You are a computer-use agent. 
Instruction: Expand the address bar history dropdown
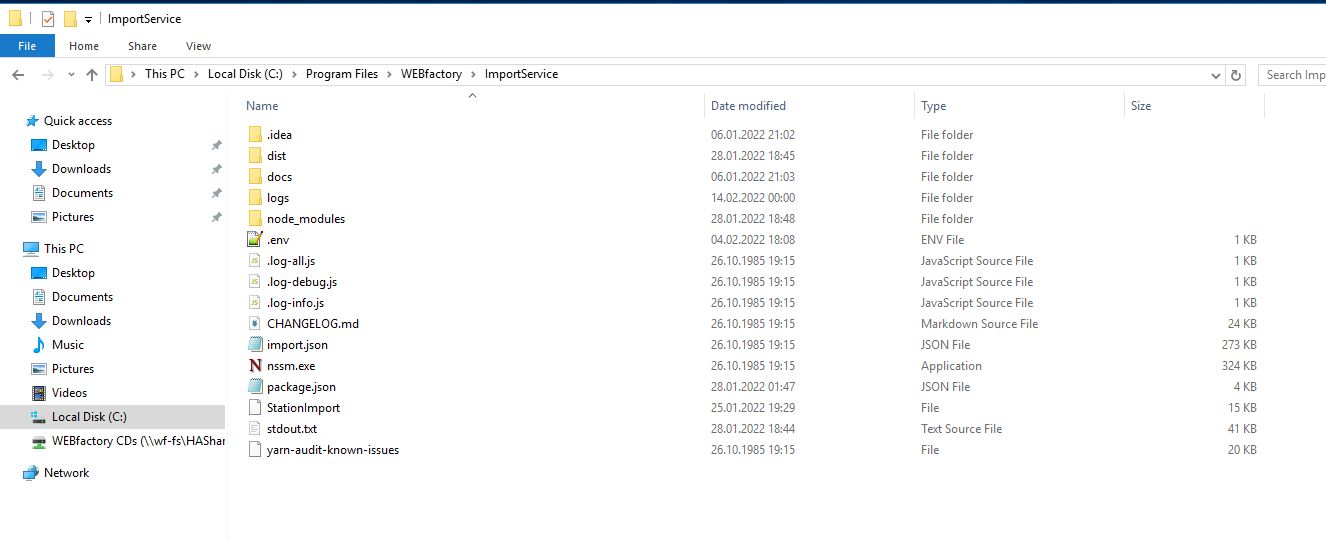click(x=1215, y=75)
